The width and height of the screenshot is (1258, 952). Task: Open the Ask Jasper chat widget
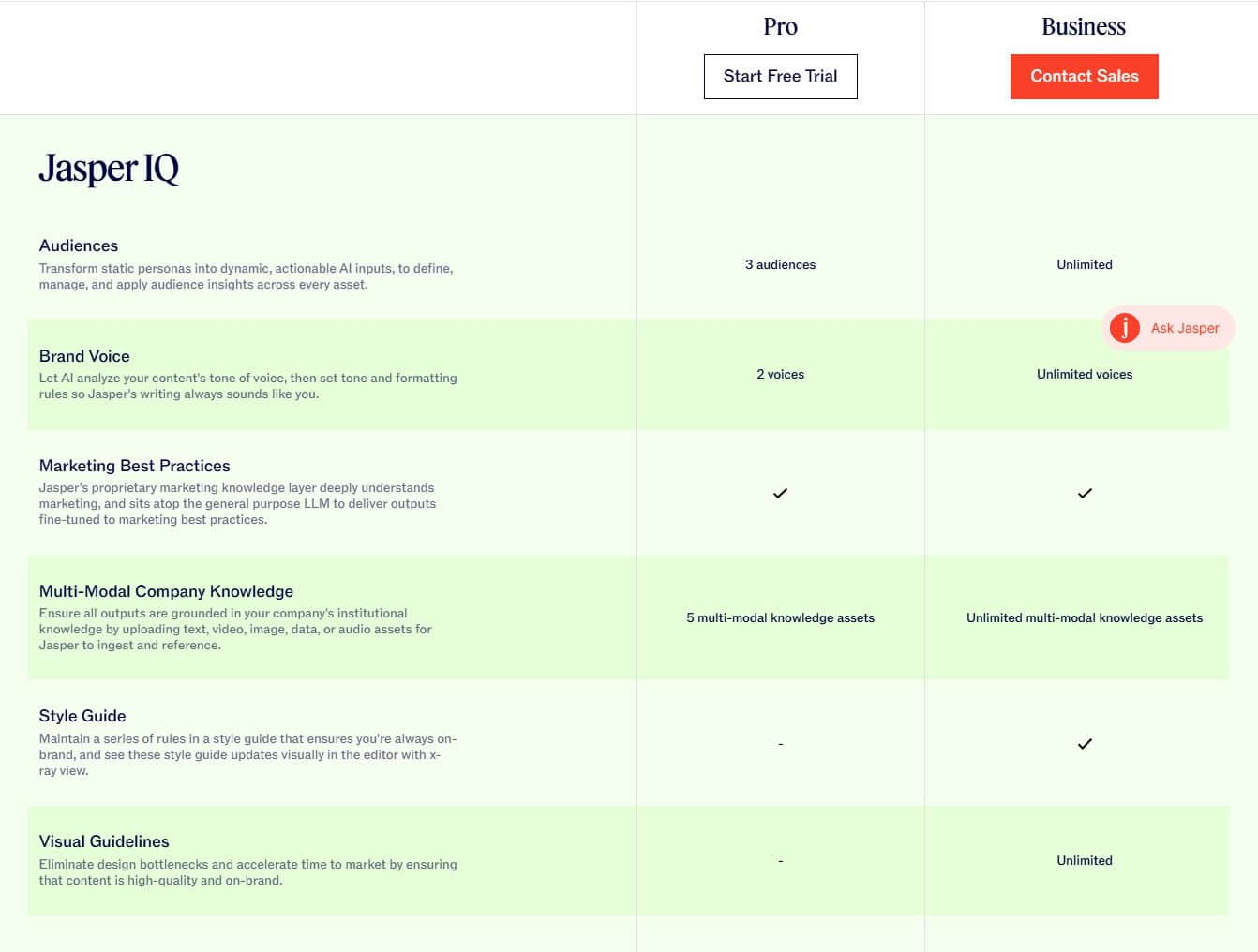coord(1168,328)
